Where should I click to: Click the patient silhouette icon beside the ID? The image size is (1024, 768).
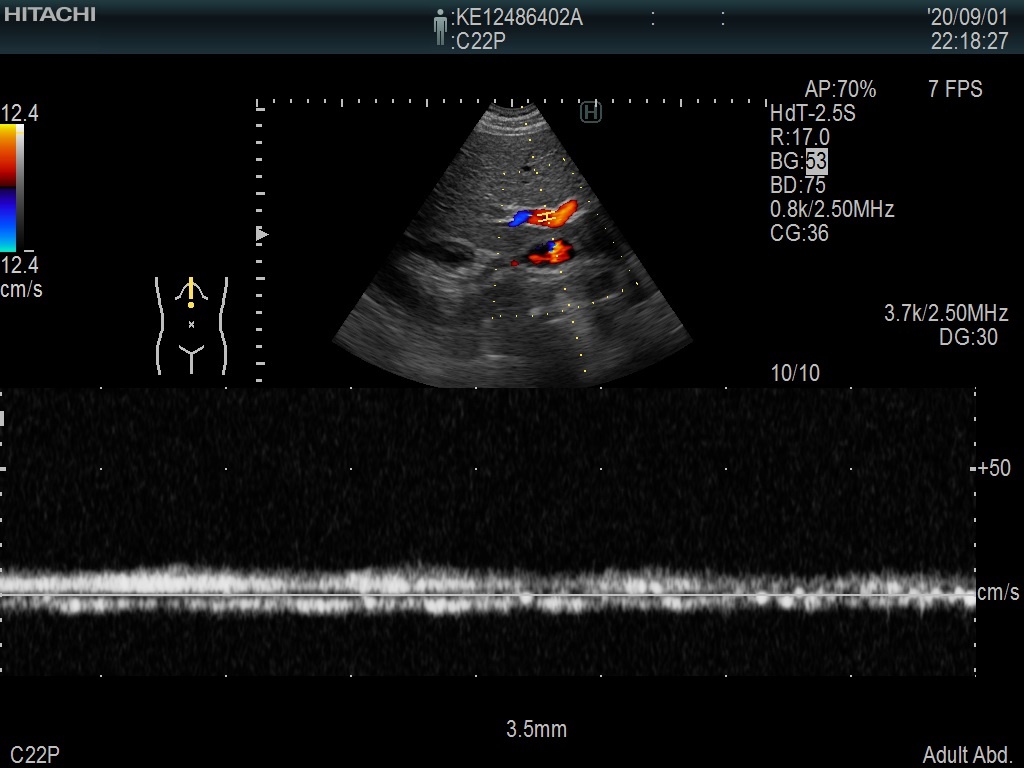pyautogui.click(x=440, y=28)
